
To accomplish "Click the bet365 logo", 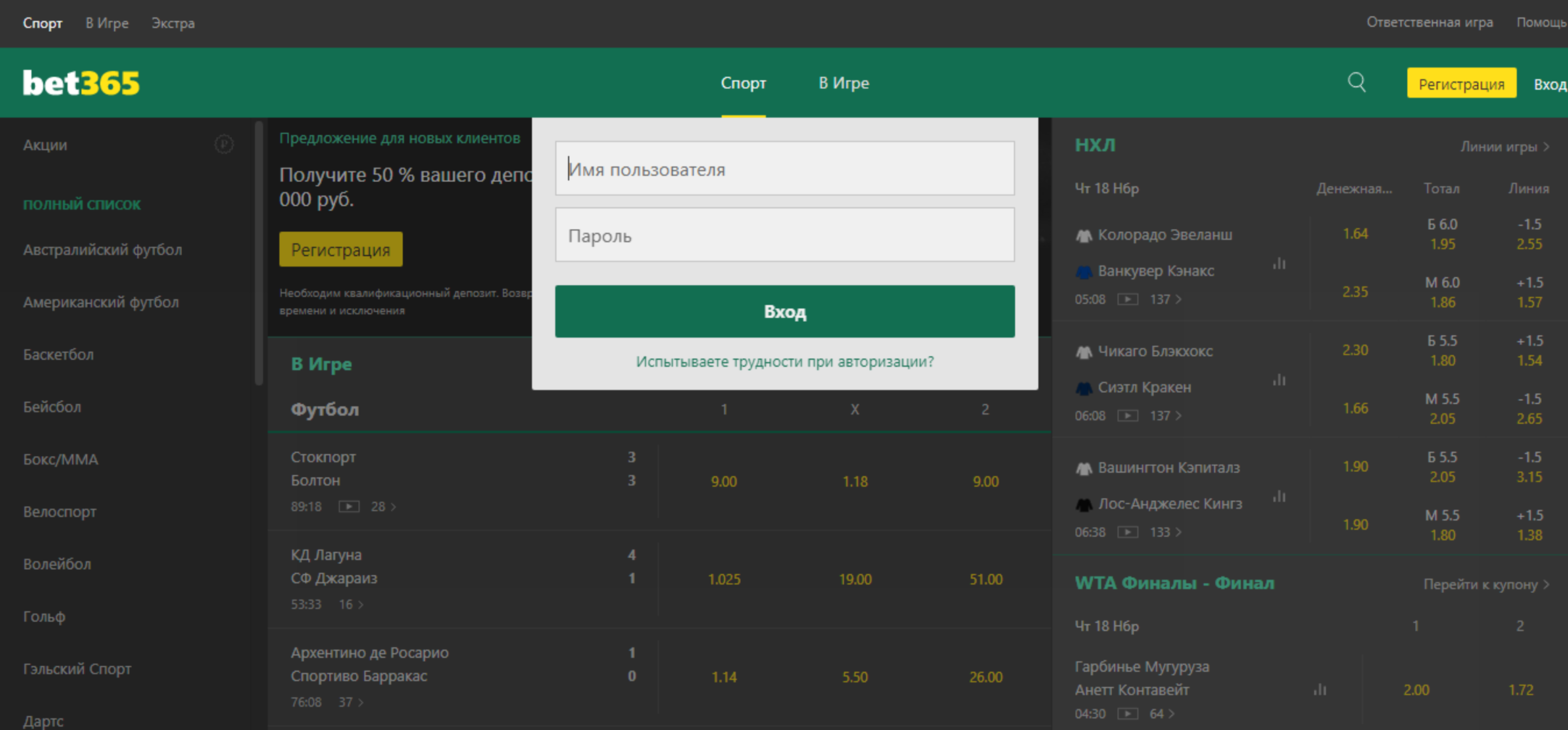I will (81, 83).
